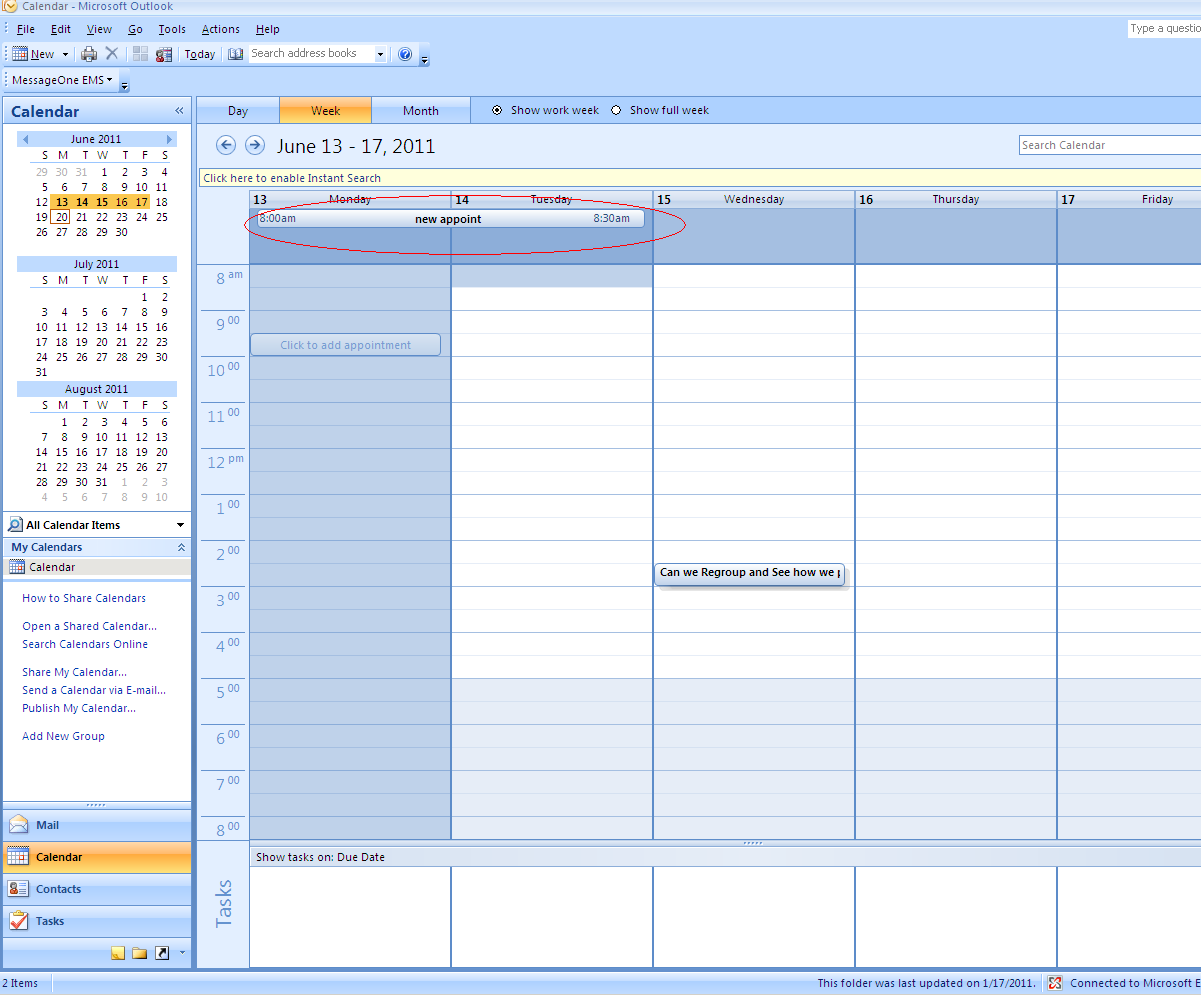The height and width of the screenshot is (995, 1201).
Task: Open the Actions menu
Action: click(x=220, y=29)
